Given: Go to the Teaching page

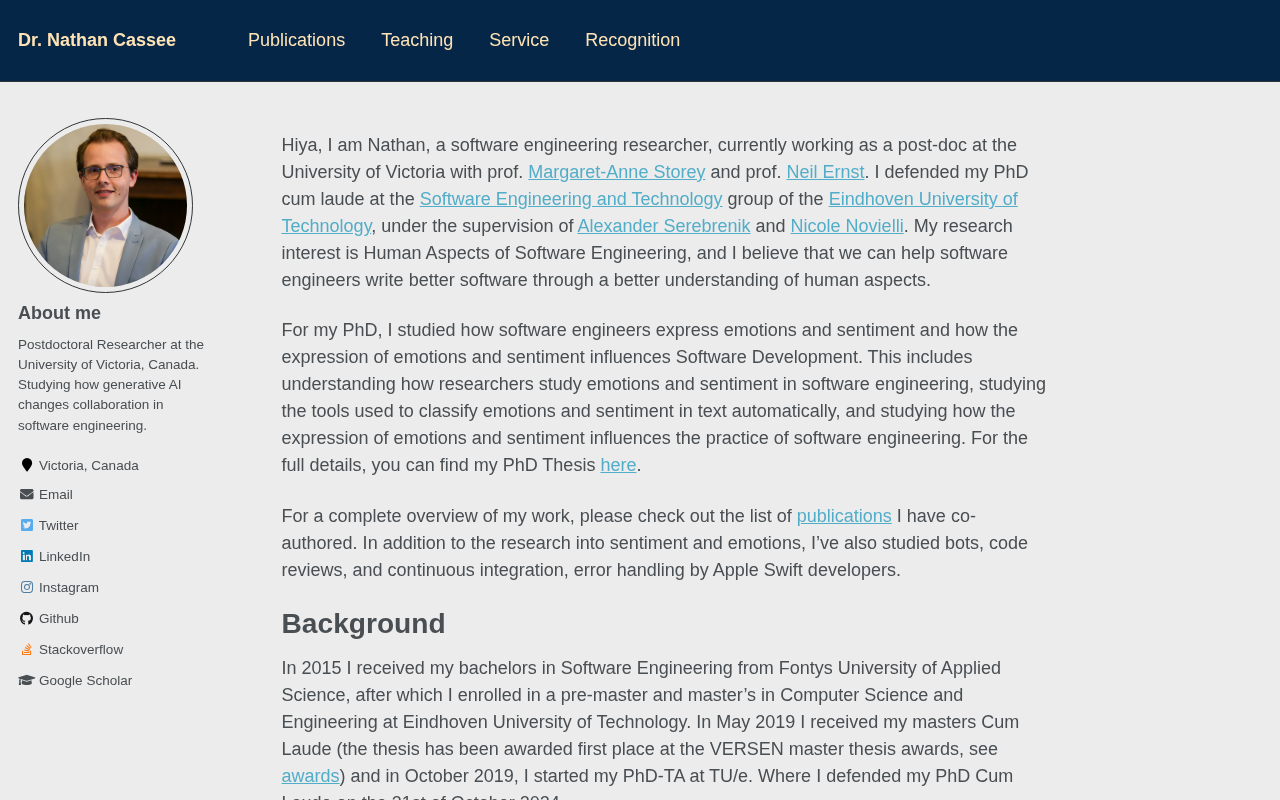Looking at the screenshot, I should coord(417,40).
